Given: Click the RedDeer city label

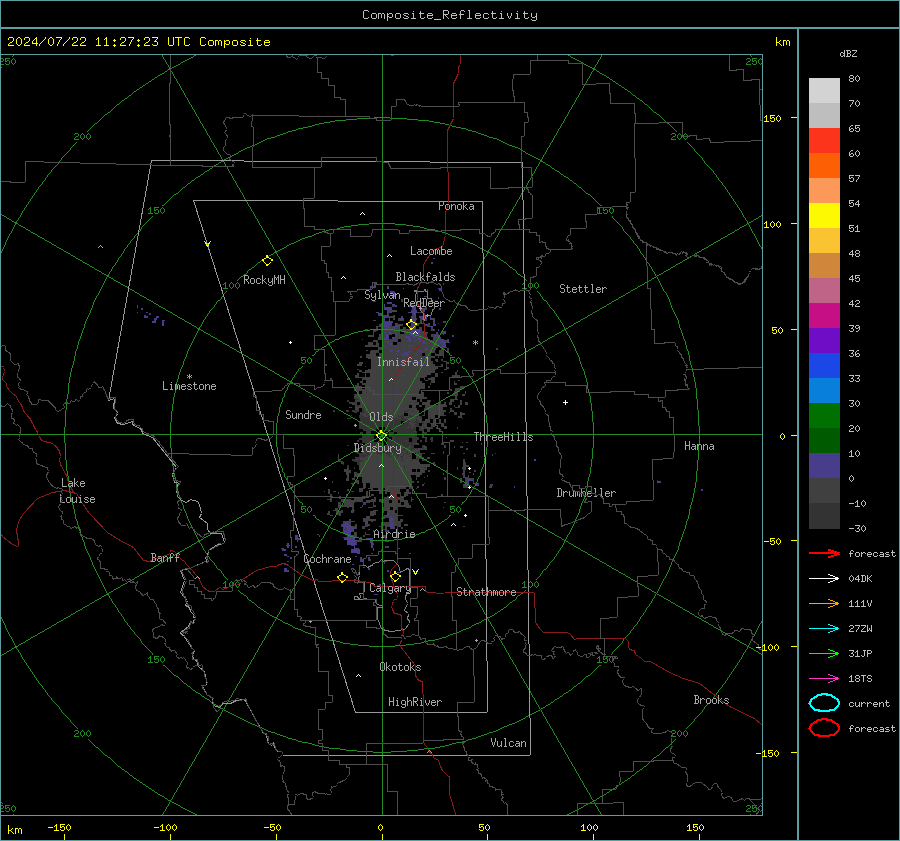Looking at the screenshot, I should point(424,303).
